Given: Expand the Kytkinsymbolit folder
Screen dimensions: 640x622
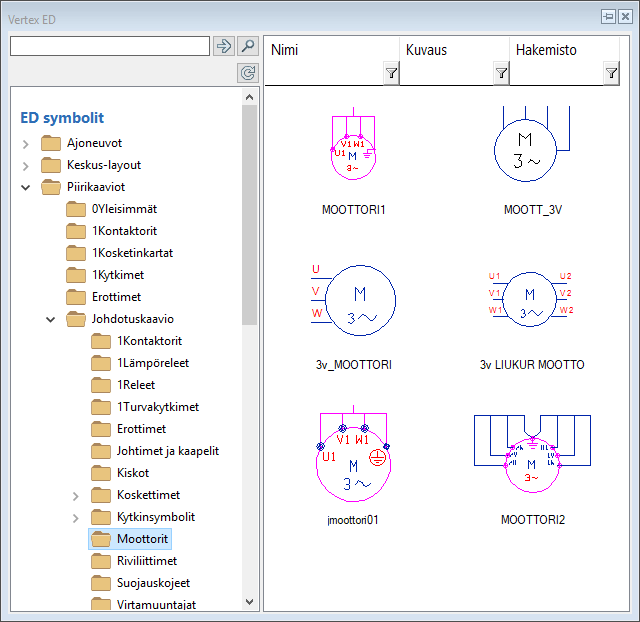Looking at the screenshot, I should [76, 517].
